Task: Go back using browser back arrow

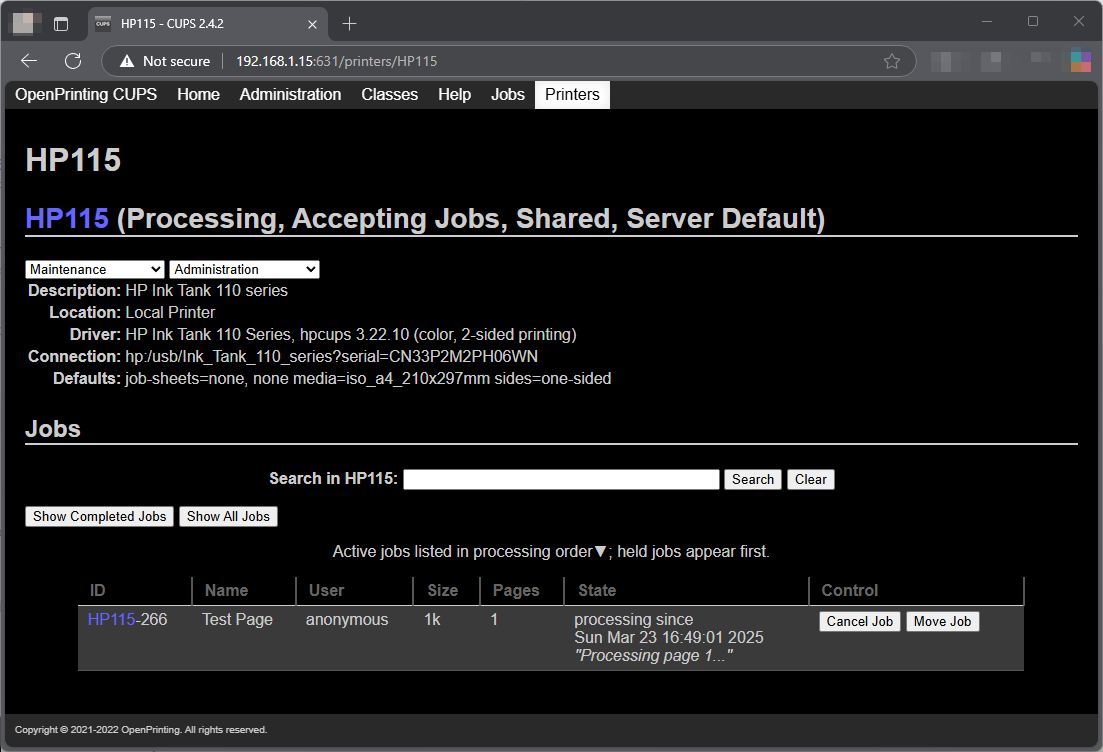Action: [29, 61]
